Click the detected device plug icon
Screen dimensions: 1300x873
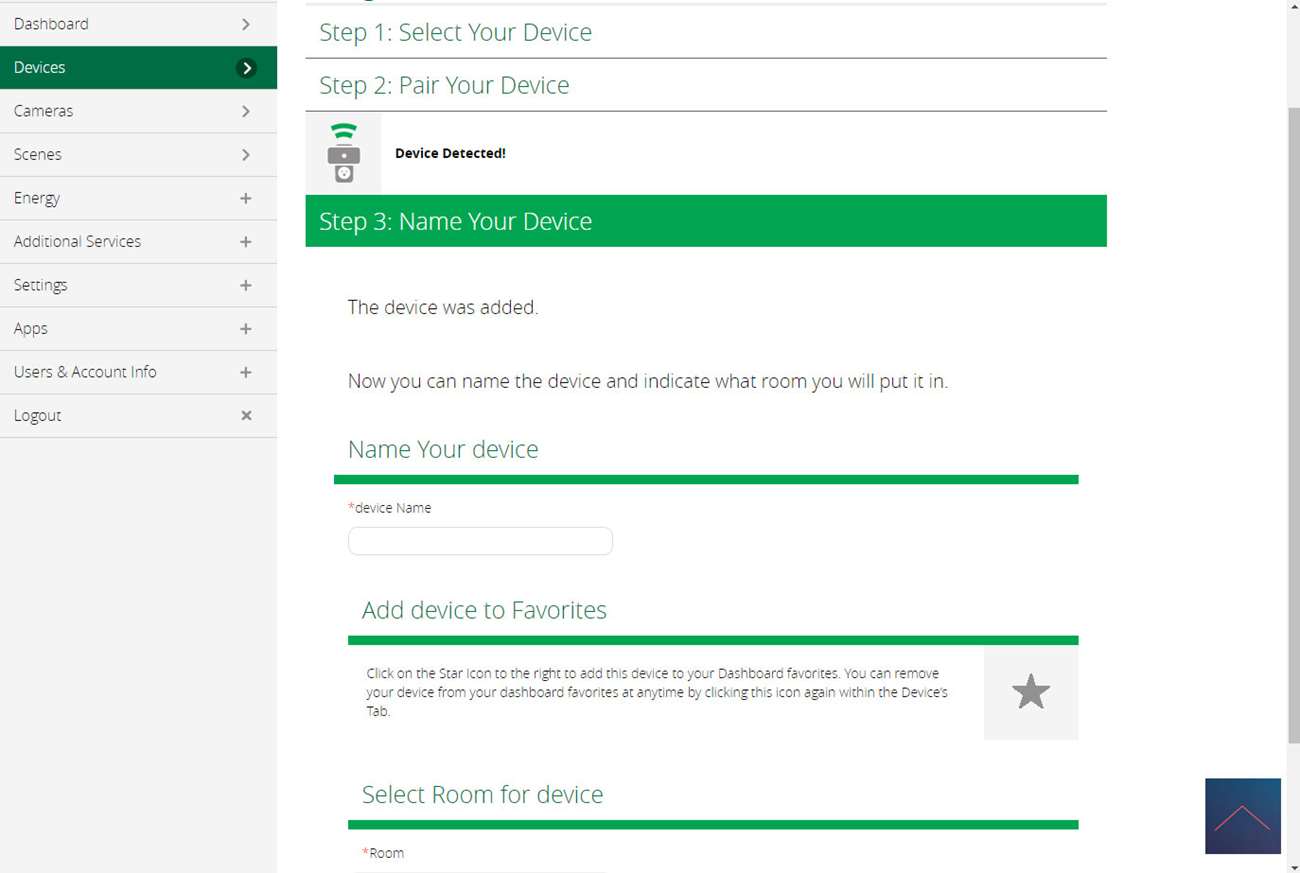pos(343,153)
